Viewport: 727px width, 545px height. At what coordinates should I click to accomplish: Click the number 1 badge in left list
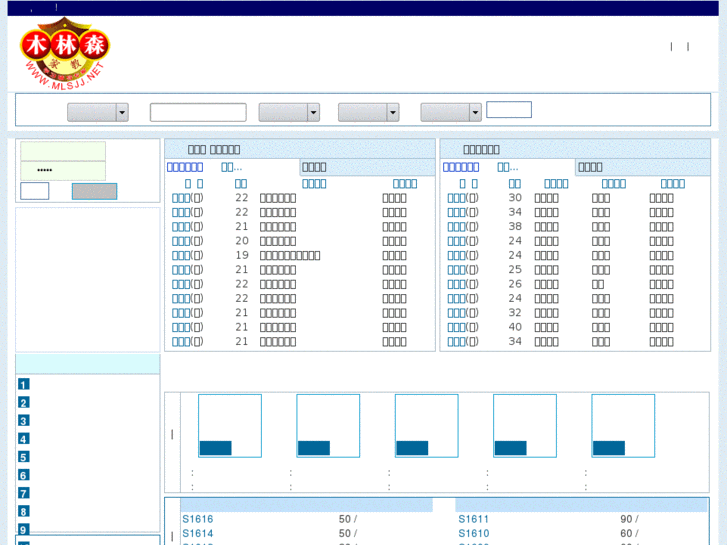click(23, 384)
